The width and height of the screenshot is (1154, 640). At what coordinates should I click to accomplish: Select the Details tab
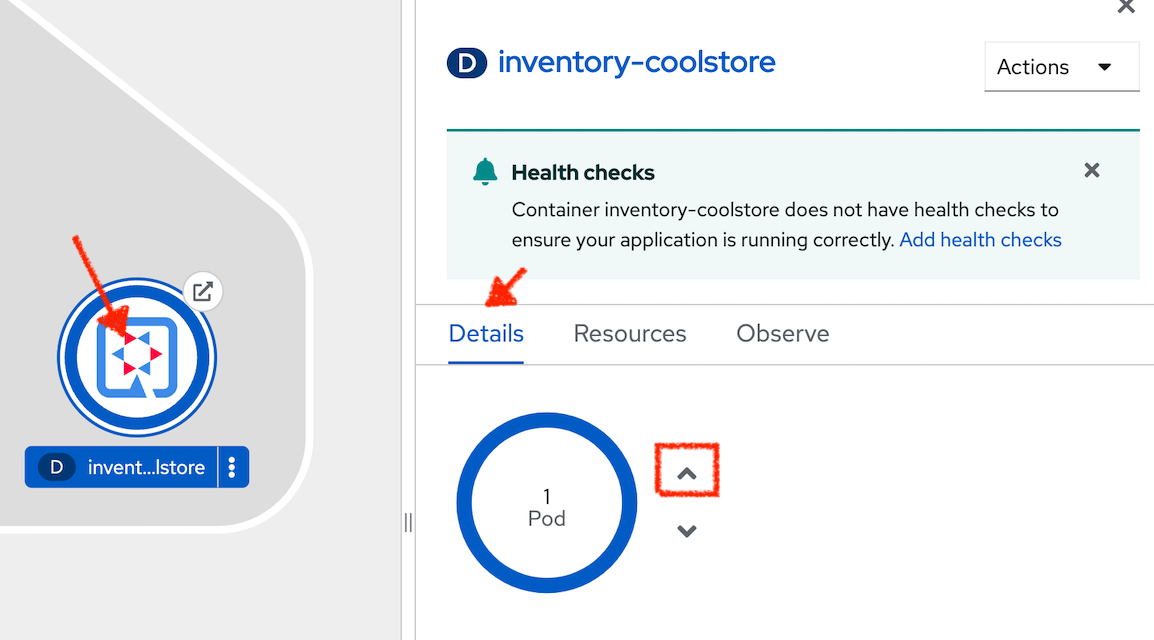point(486,334)
